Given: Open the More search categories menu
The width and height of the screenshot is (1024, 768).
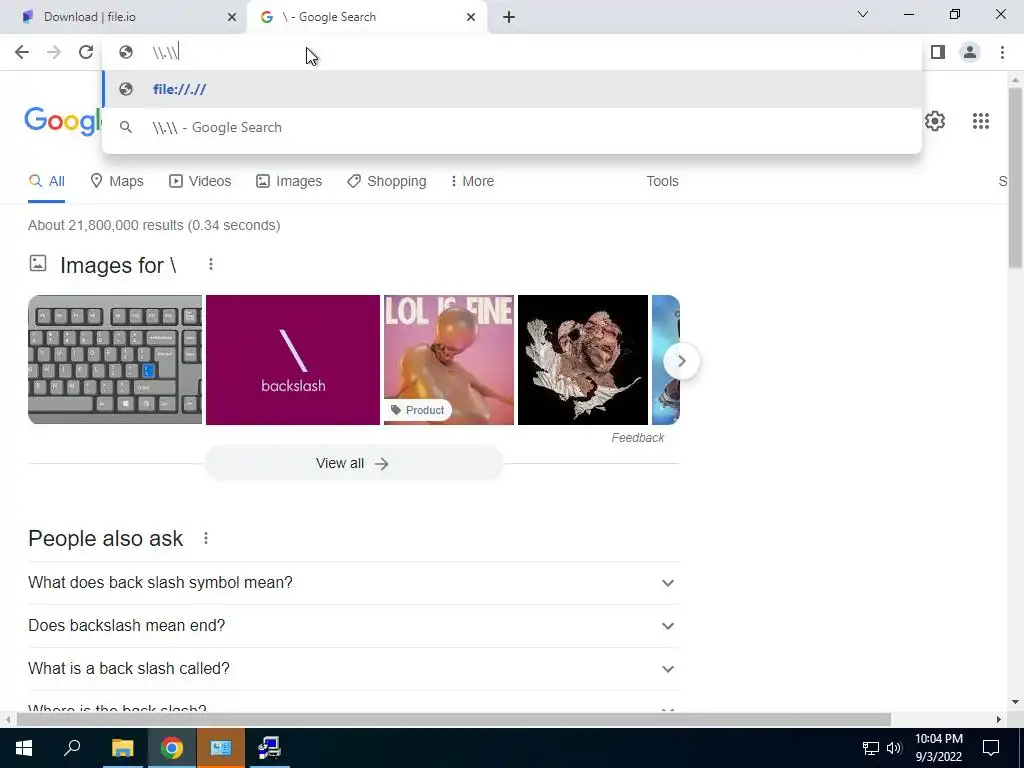Looking at the screenshot, I should [472, 182].
